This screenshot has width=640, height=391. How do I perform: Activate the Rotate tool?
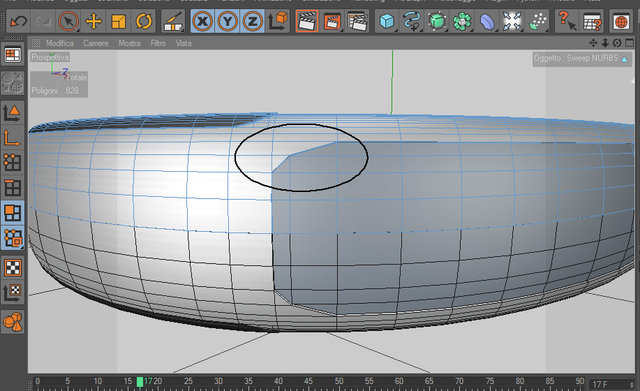click(143, 21)
